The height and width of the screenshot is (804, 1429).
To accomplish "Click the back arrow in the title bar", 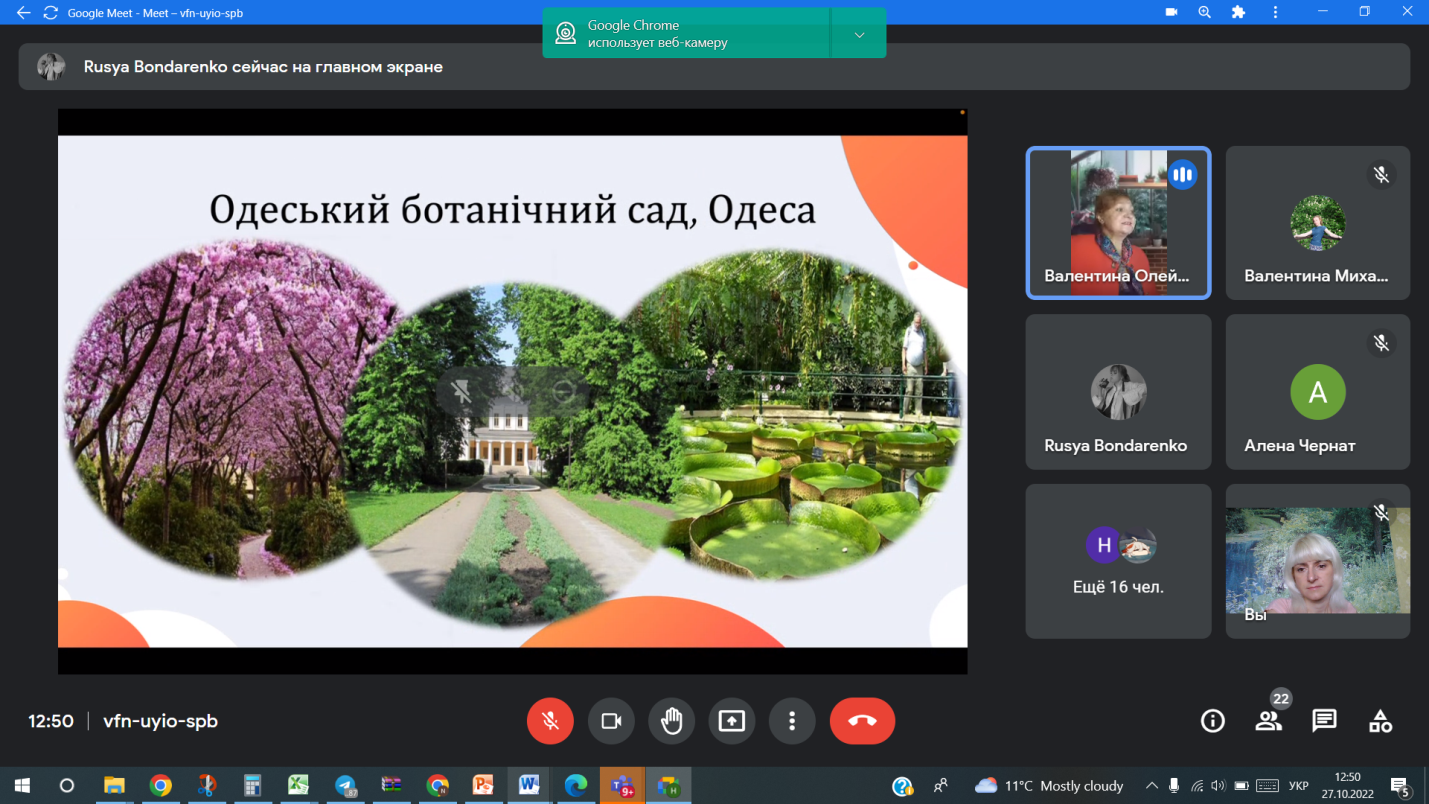I will (x=23, y=13).
